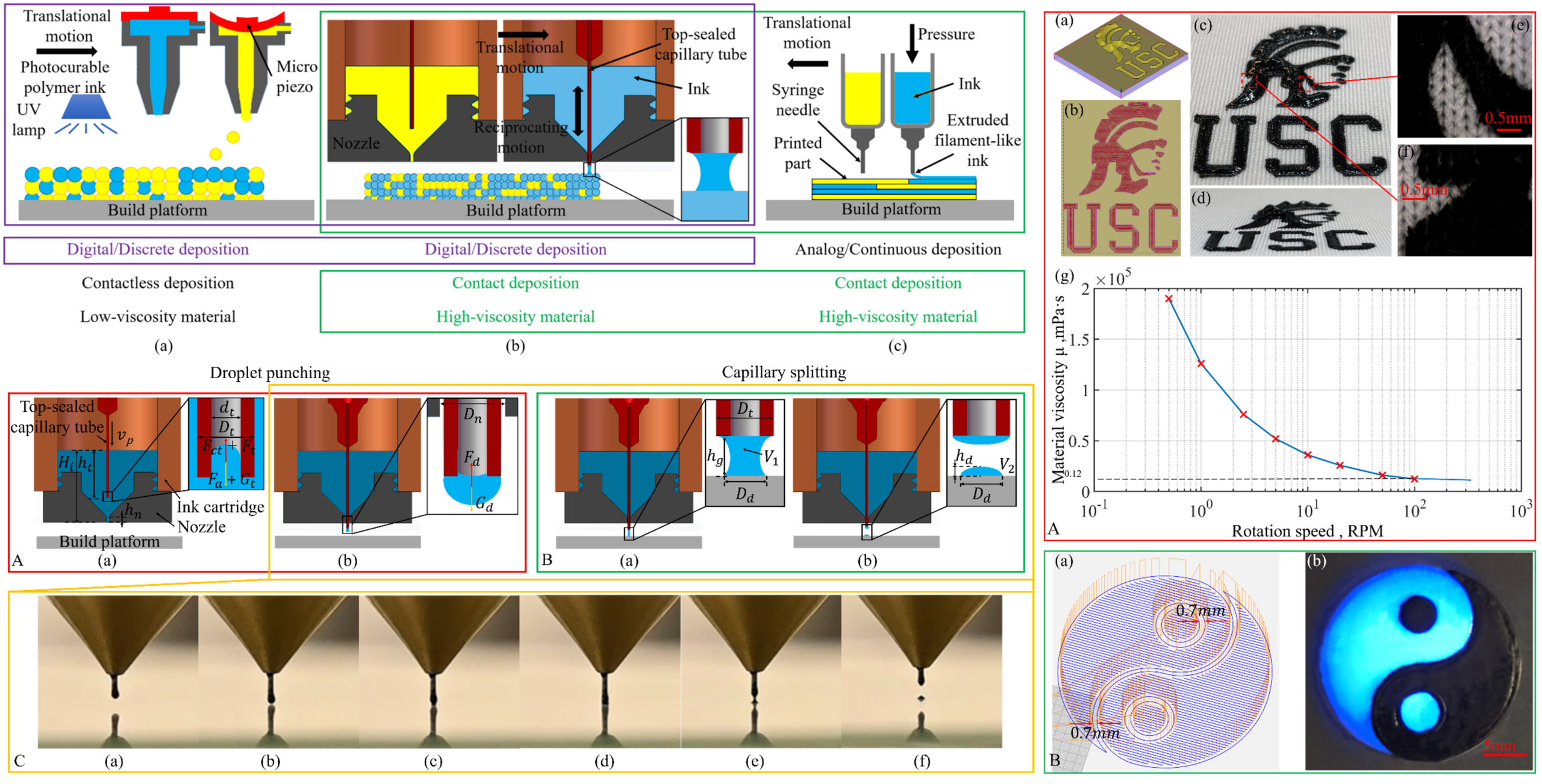Click the Gd gravity force label
The height and width of the screenshot is (784, 1542).
(x=484, y=503)
